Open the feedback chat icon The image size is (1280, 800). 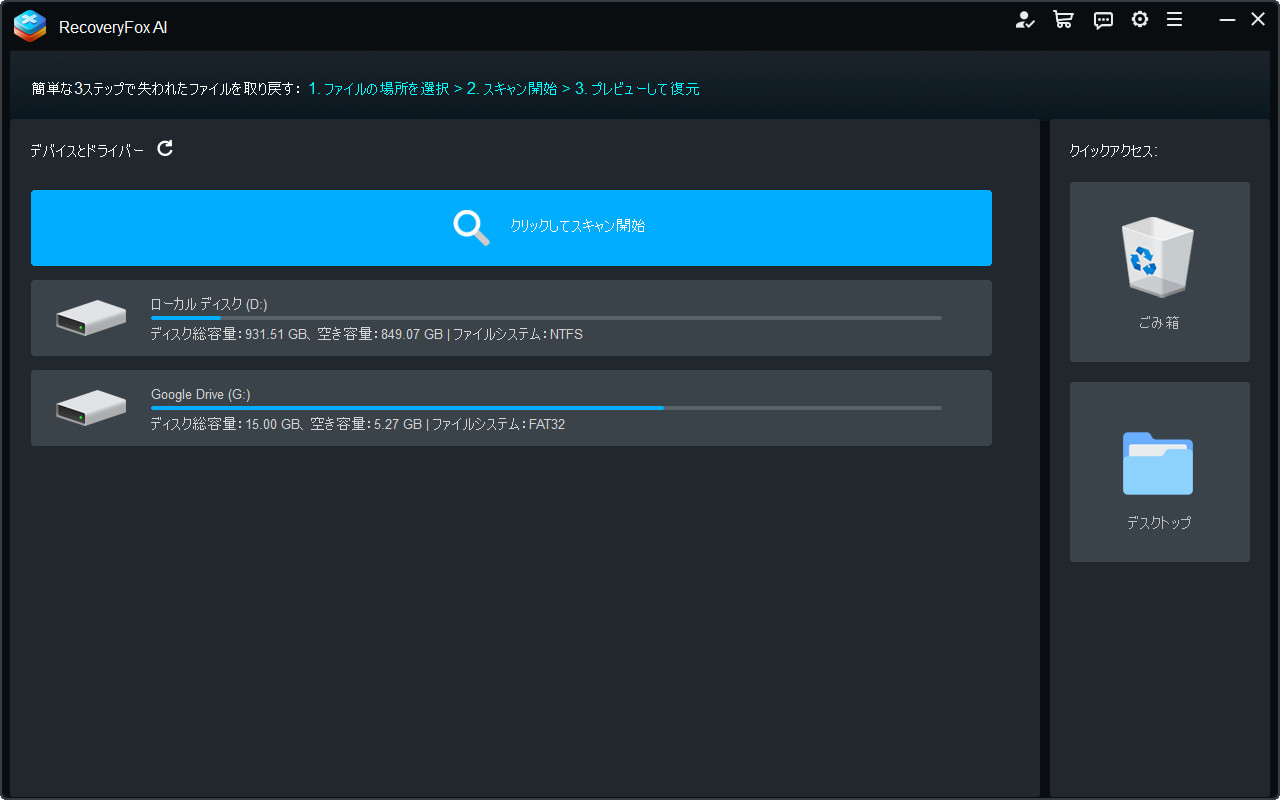pyautogui.click(x=1102, y=19)
